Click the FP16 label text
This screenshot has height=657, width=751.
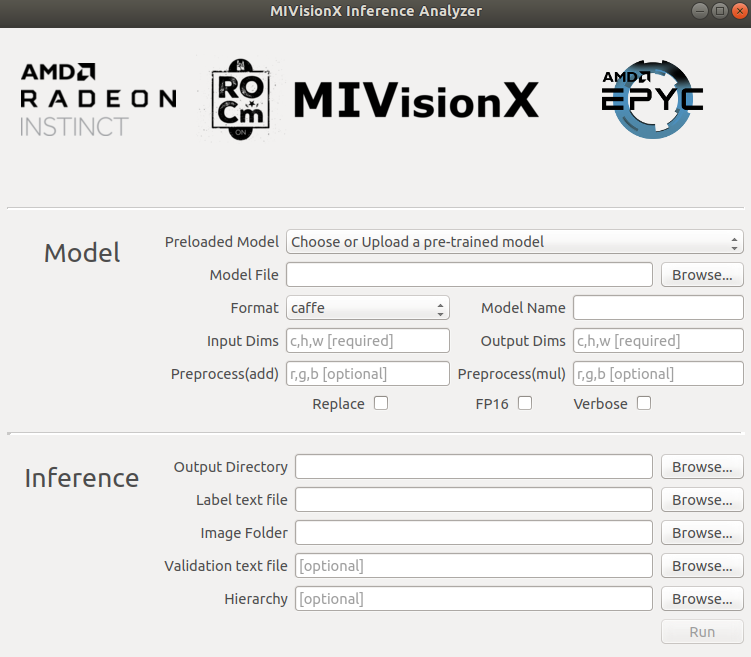492,404
